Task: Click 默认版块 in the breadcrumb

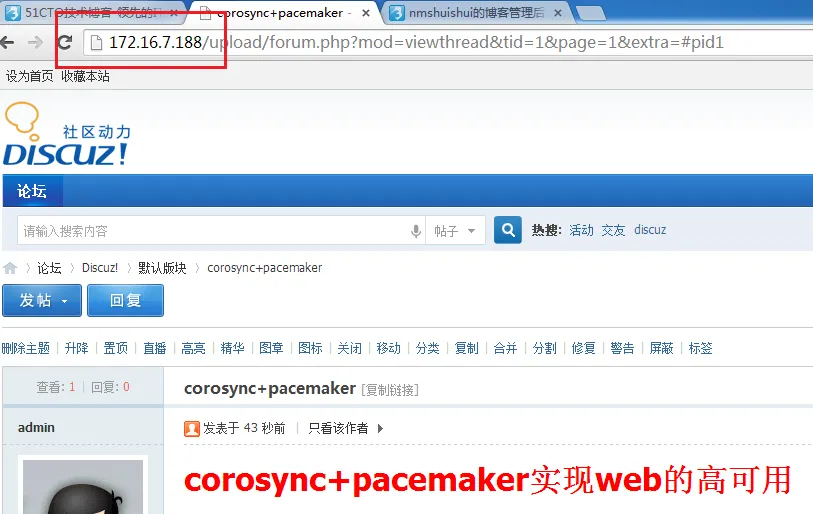Action: tap(162, 268)
